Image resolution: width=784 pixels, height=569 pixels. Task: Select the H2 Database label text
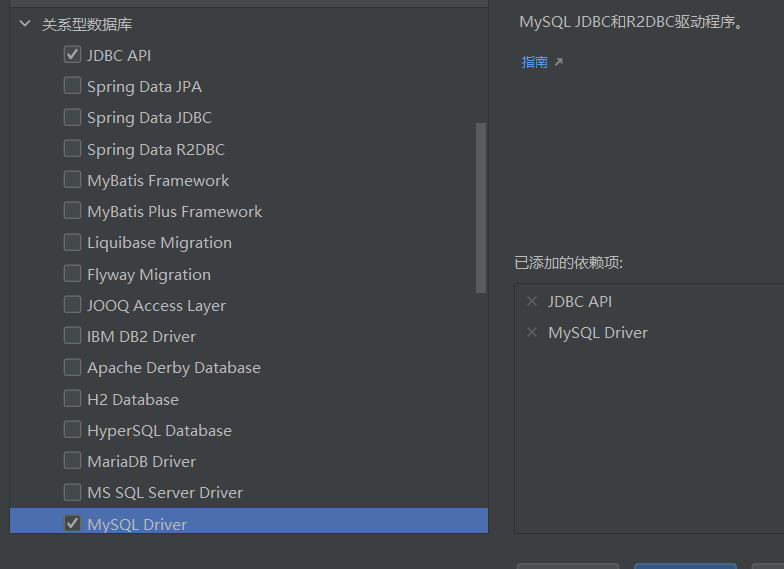(x=132, y=400)
